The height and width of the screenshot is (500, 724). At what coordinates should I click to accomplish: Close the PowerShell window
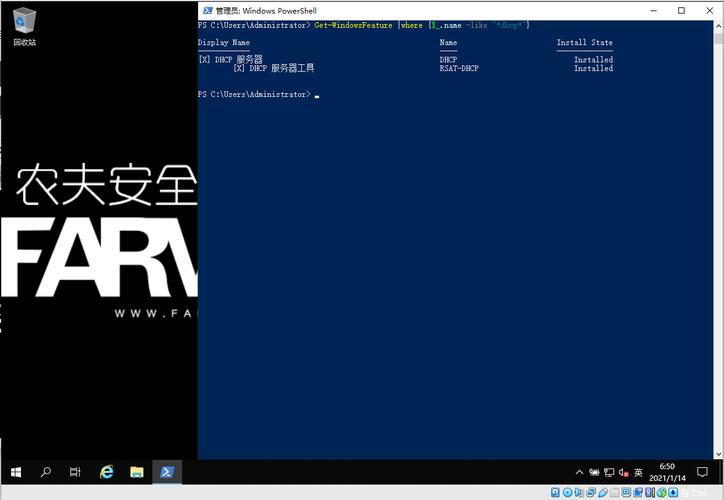click(x=710, y=11)
